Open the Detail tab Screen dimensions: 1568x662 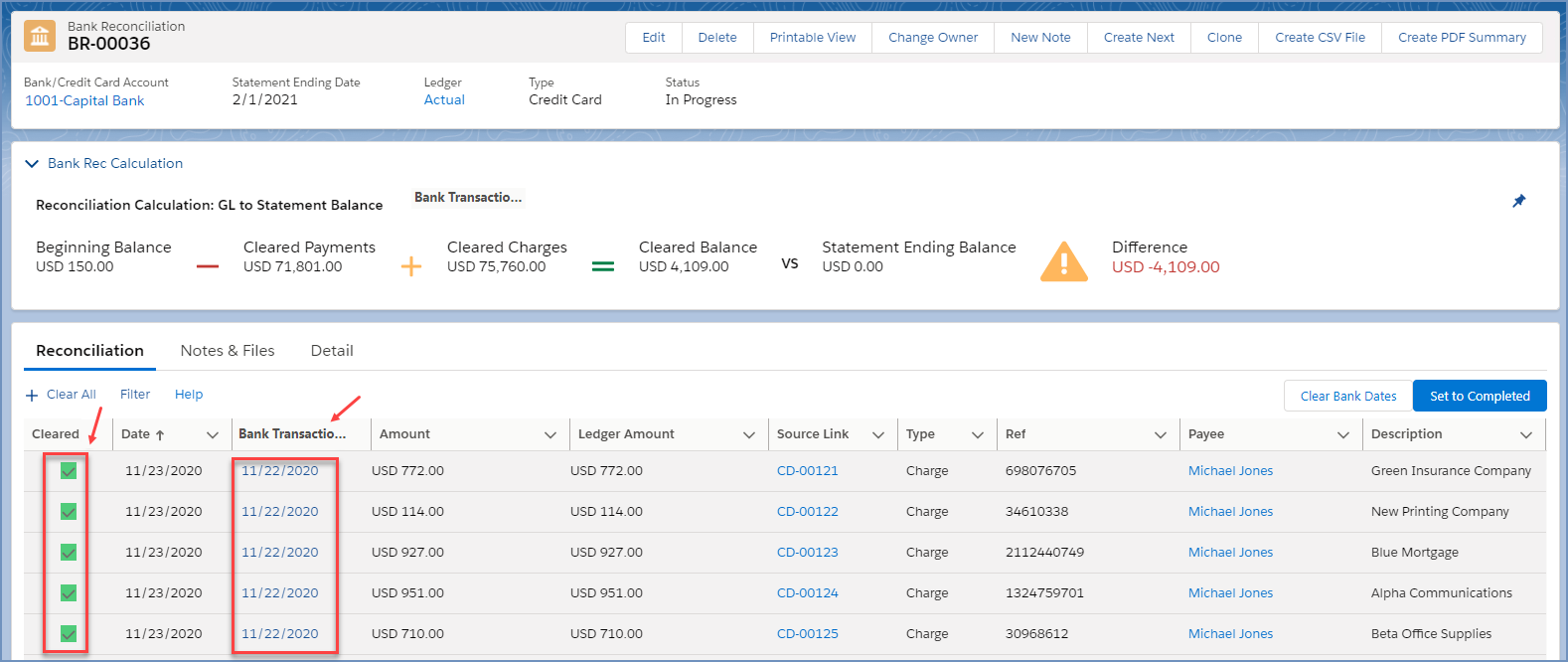pos(332,351)
